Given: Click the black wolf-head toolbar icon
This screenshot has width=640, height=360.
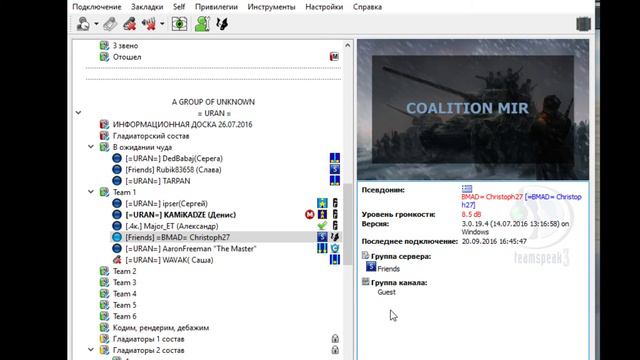Looking at the screenshot, I should [222, 24].
